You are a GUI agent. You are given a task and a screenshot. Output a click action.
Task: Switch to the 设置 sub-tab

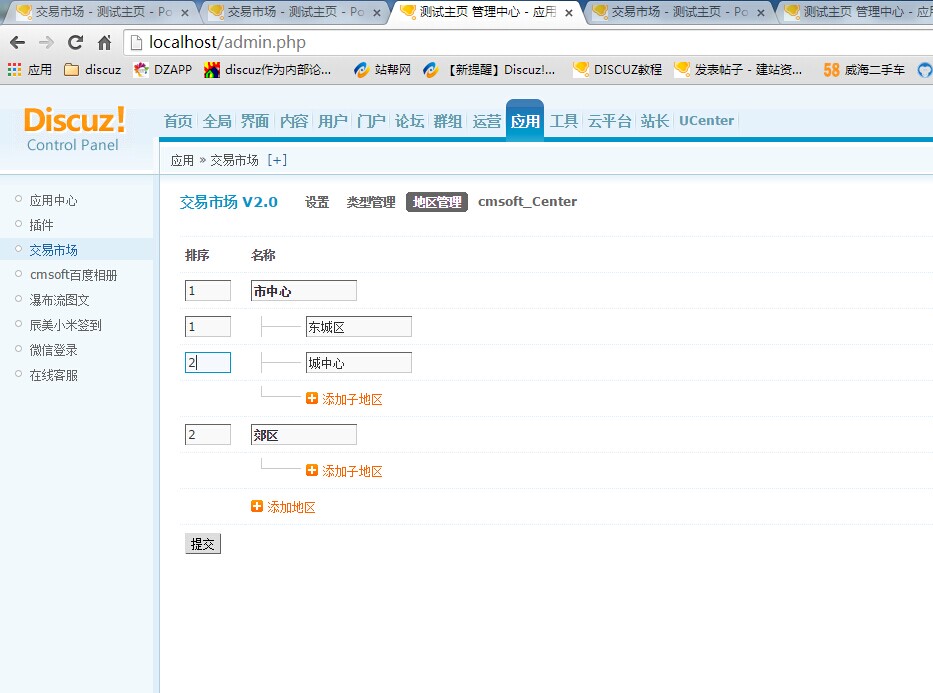317,202
